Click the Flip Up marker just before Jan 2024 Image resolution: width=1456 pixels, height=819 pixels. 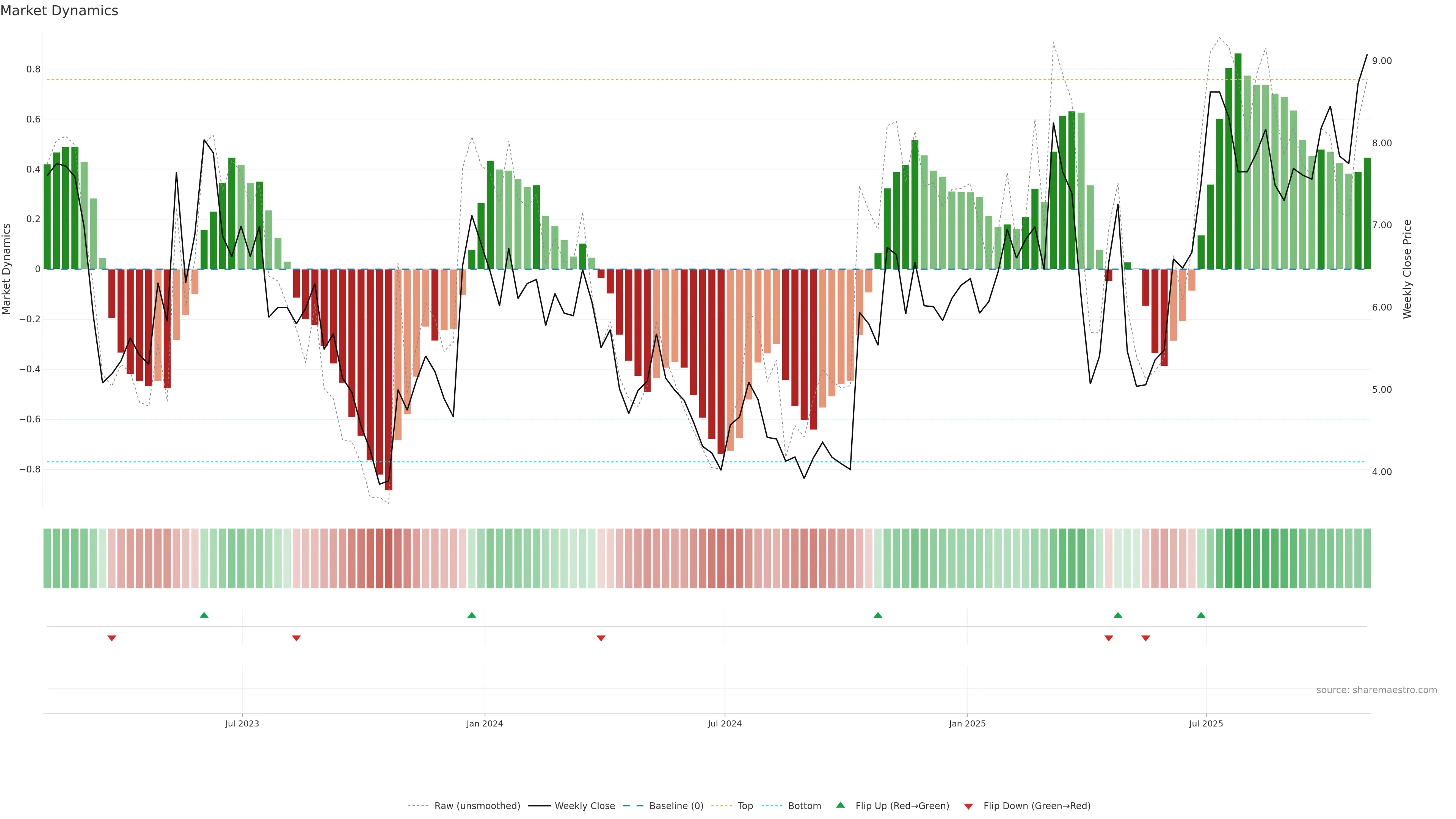coord(472,615)
